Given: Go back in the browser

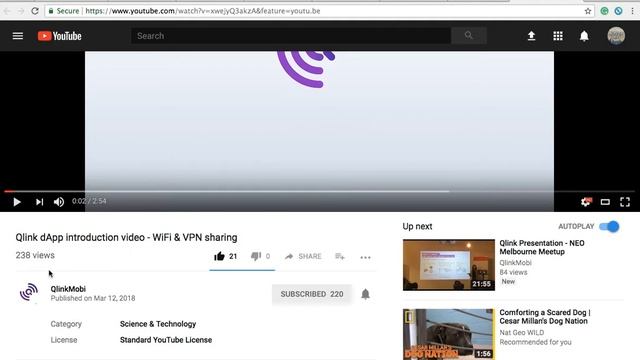Looking at the screenshot, I should pos(7,11).
